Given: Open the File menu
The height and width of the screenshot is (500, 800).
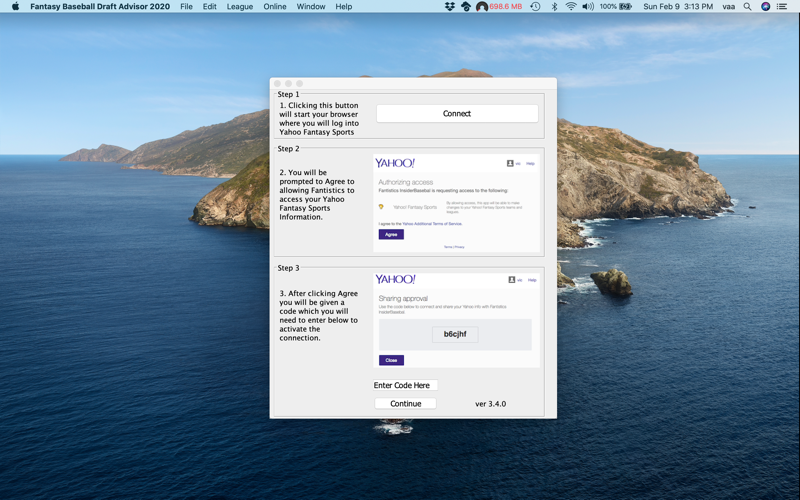Looking at the screenshot, I should coord(186,7).
